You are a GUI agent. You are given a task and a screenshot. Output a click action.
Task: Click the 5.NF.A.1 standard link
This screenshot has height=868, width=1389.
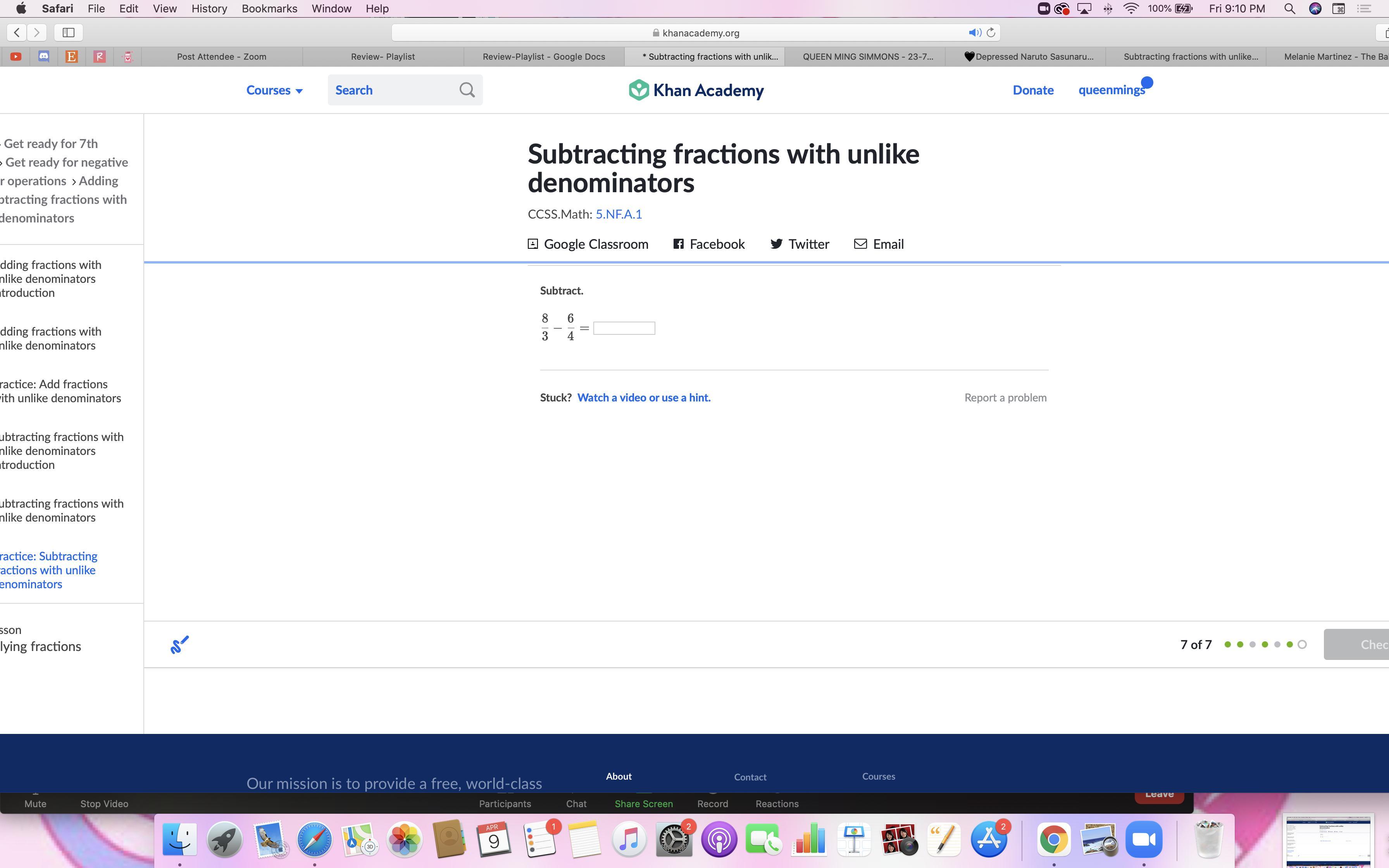point(618,214)
